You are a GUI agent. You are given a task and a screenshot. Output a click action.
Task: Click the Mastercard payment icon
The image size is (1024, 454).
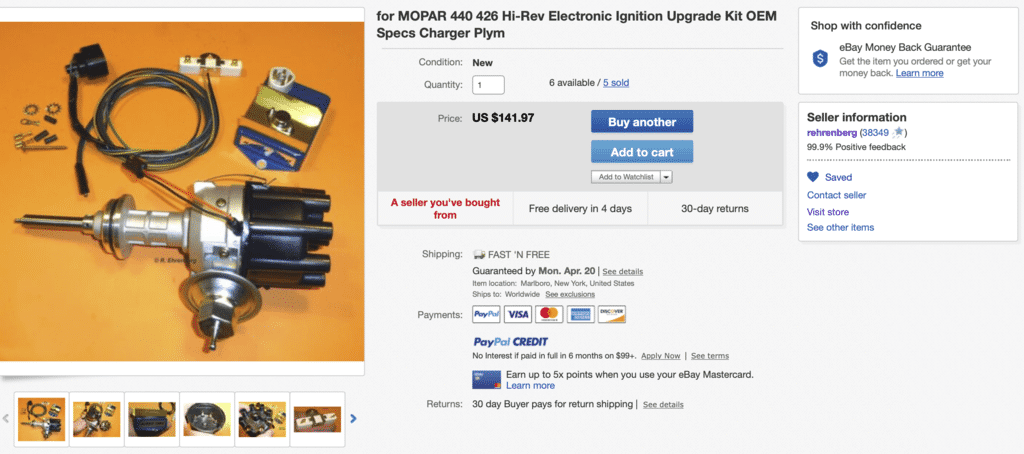(x=548, y=315)
